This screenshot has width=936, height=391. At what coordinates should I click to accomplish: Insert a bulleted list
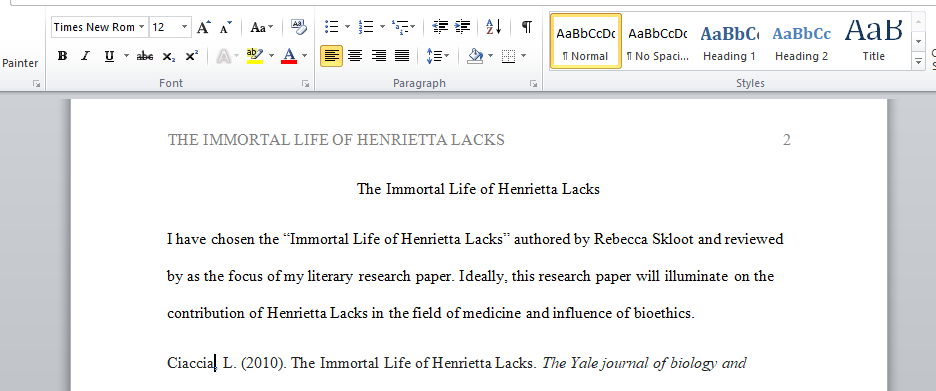click(x=332, y=27)
